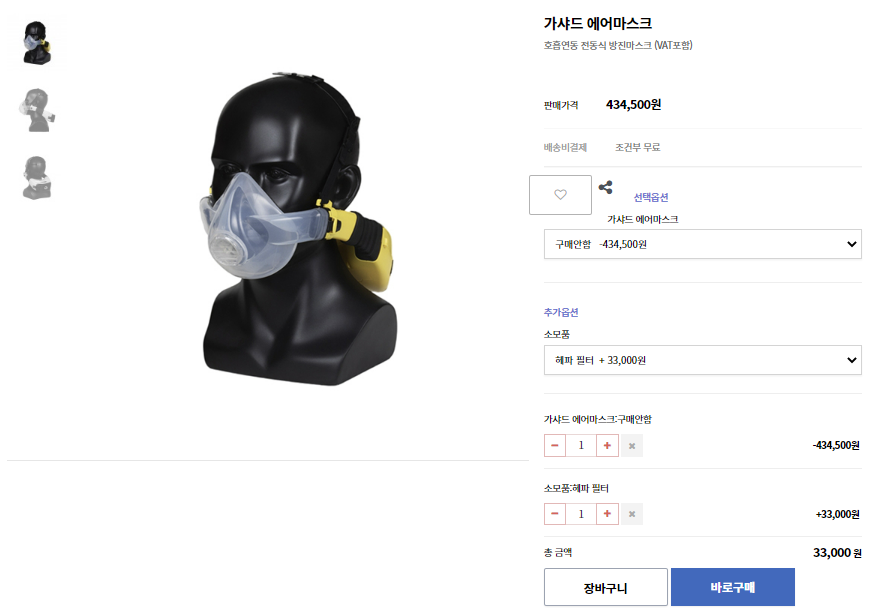Click the share icon
882x611 pixels.
[605, 187]
